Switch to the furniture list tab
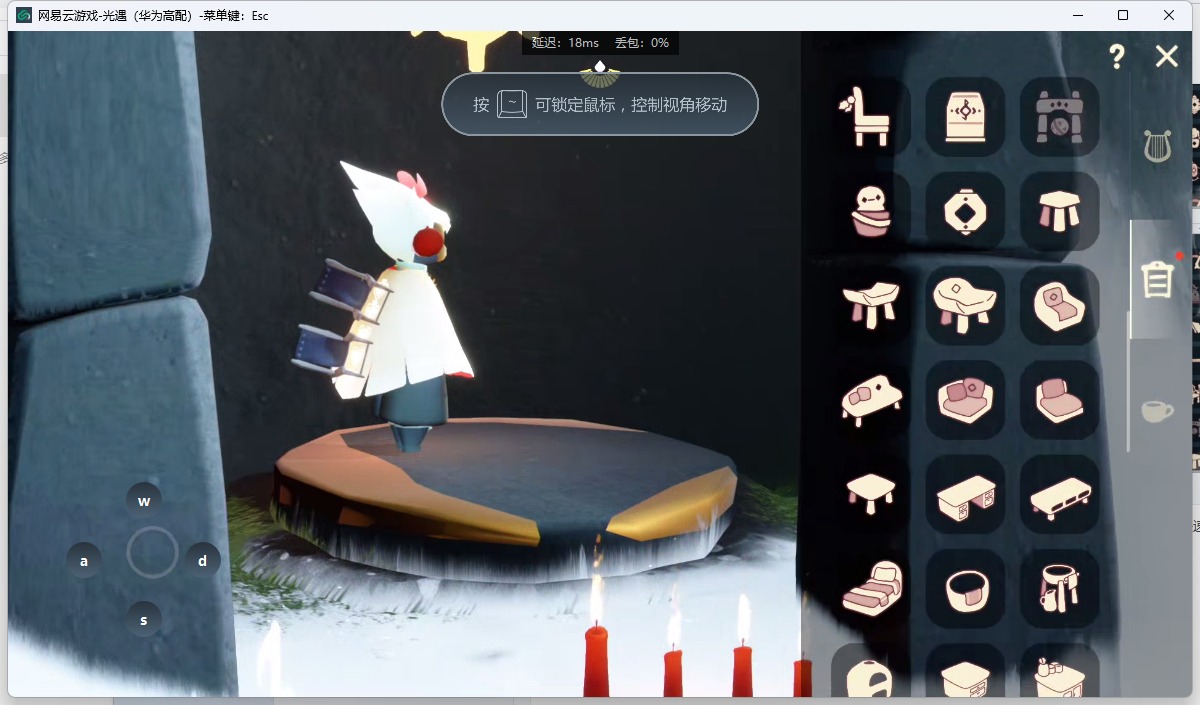1200x705 pixels. (1157, 280)
